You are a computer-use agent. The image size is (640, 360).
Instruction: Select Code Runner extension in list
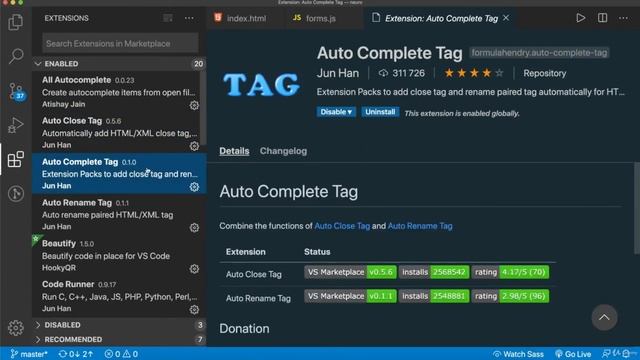click(x=118, y=296)
